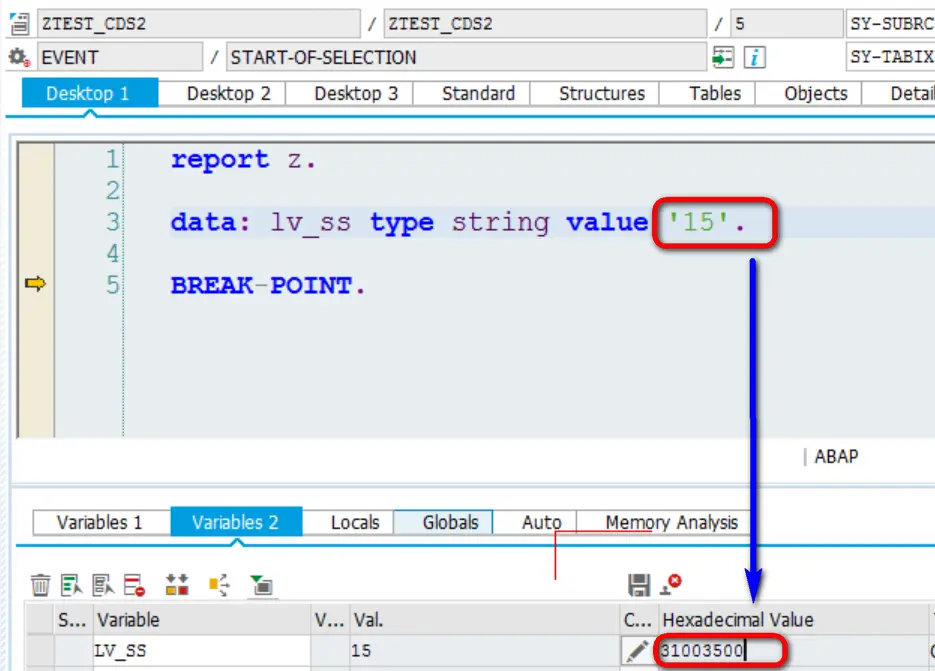Click the C... column header
Screen dimensions: 935x671
point(638,620)
